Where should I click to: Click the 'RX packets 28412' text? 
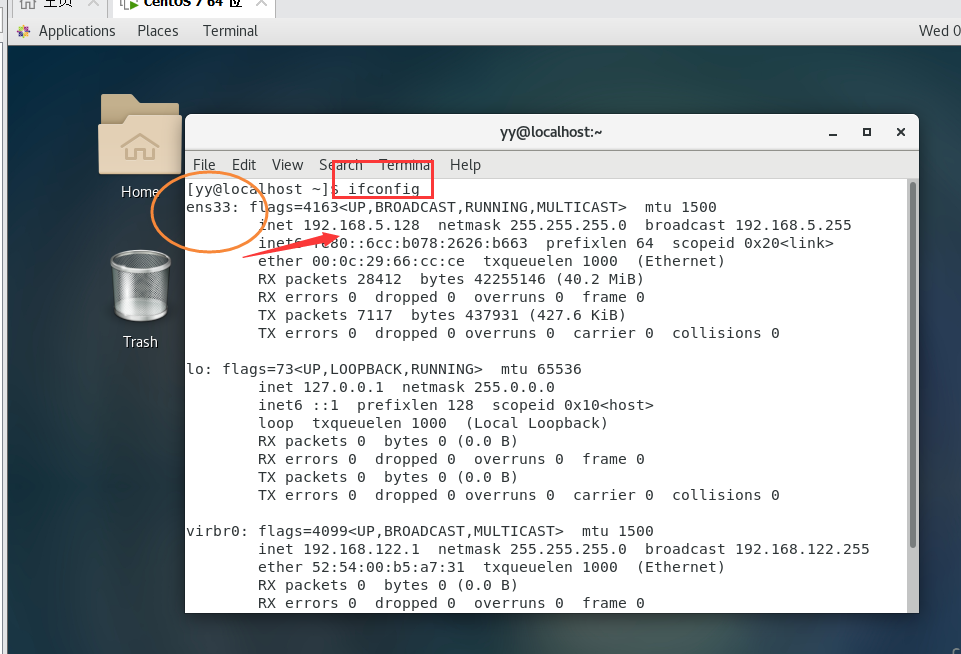pos(330,279)
